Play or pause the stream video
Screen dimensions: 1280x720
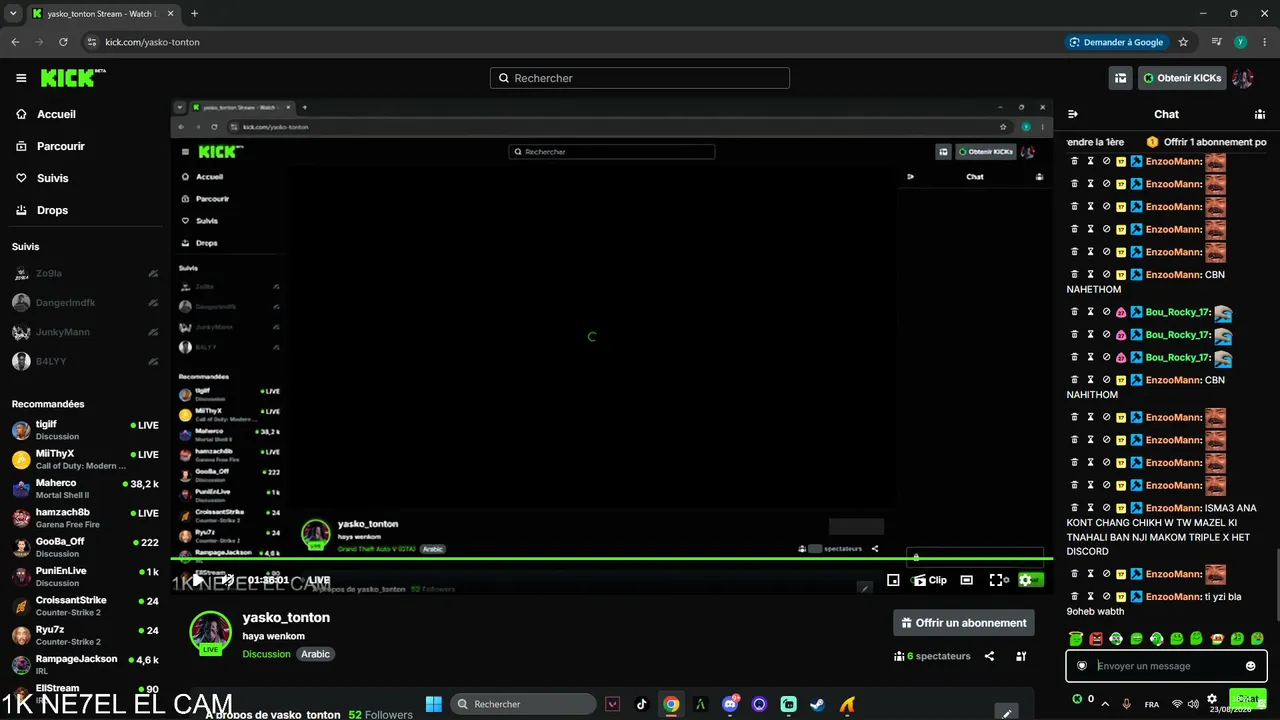pos(198,580)
